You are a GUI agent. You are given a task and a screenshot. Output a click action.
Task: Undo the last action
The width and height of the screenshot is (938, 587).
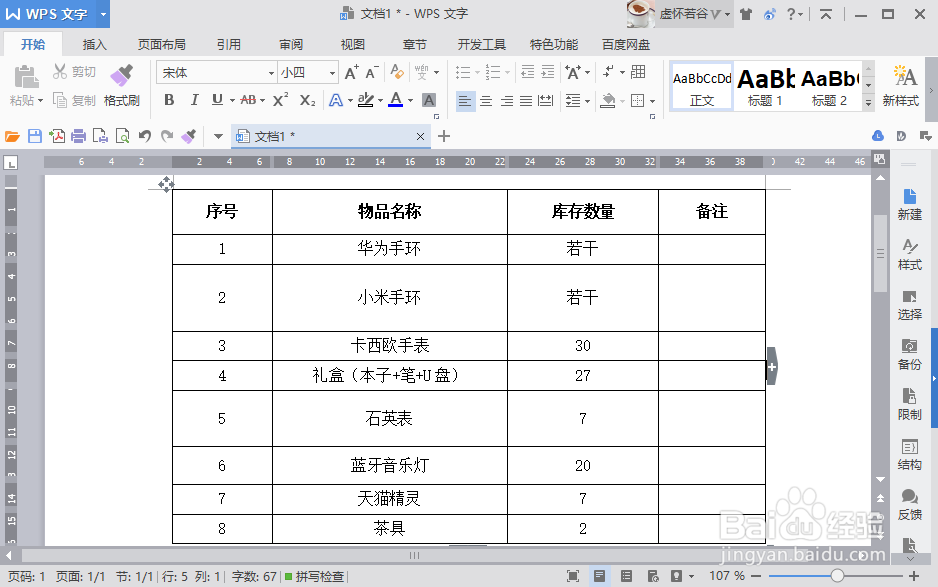(145, 136)
